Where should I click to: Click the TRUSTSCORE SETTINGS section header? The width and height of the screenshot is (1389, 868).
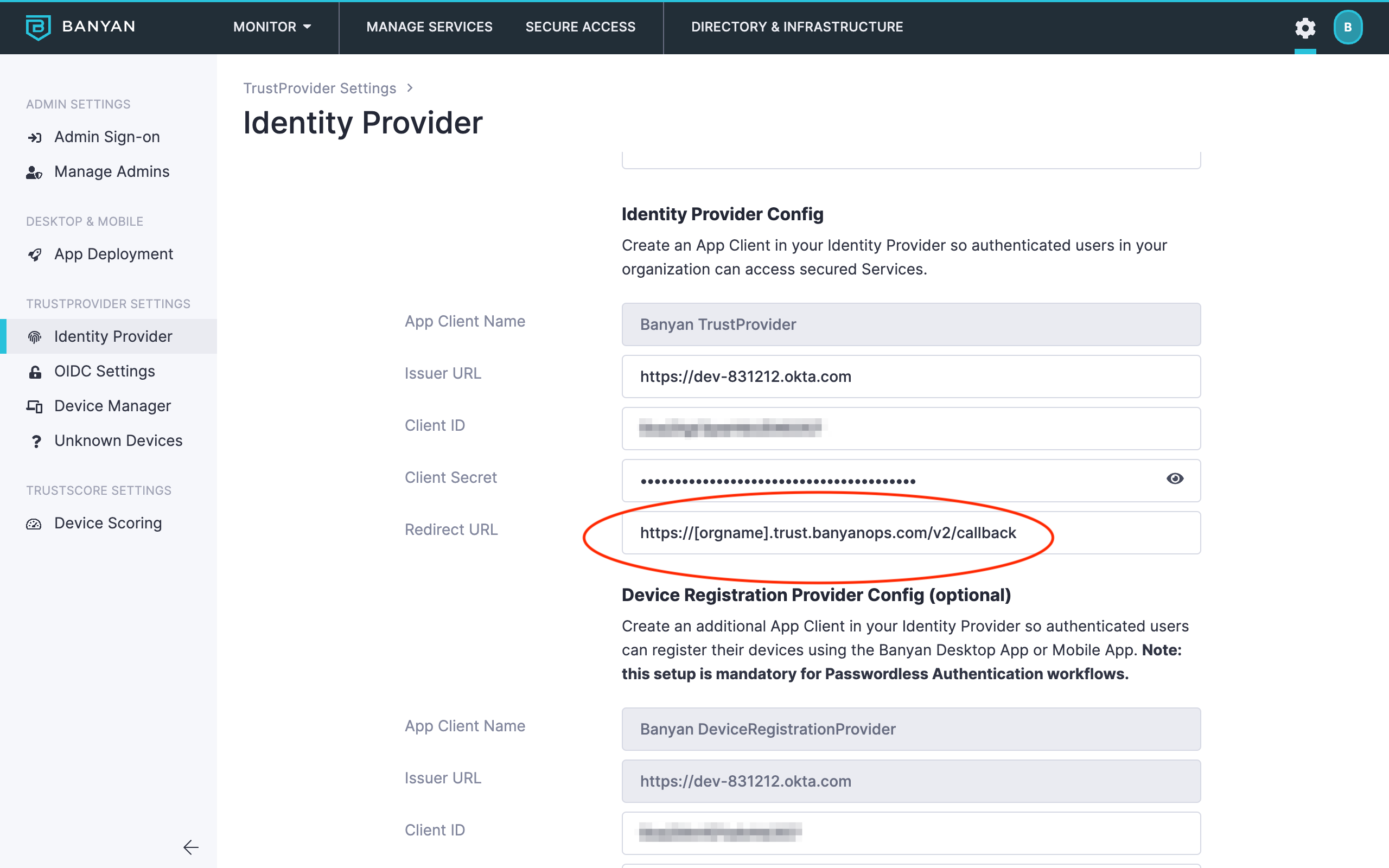point(99,491)
